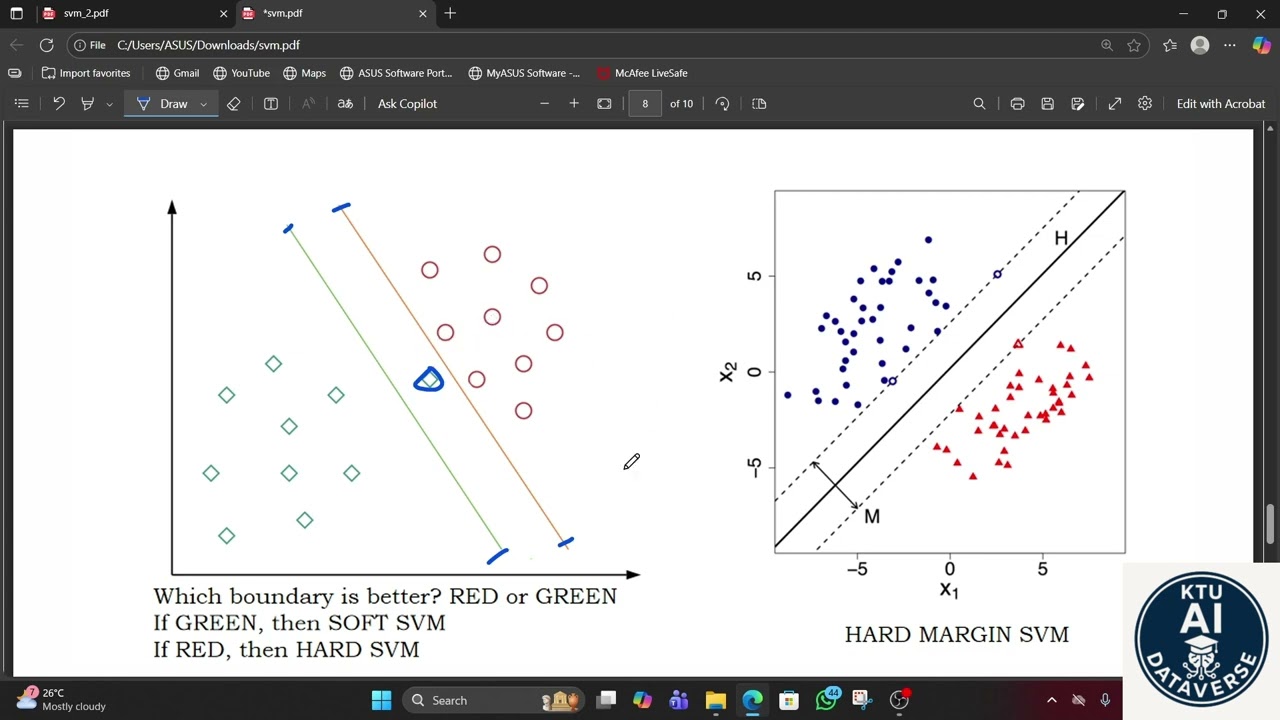Screen dimensions: 1280x720
Task: Open the Copilot sidebar
Action: point(1261,45)
